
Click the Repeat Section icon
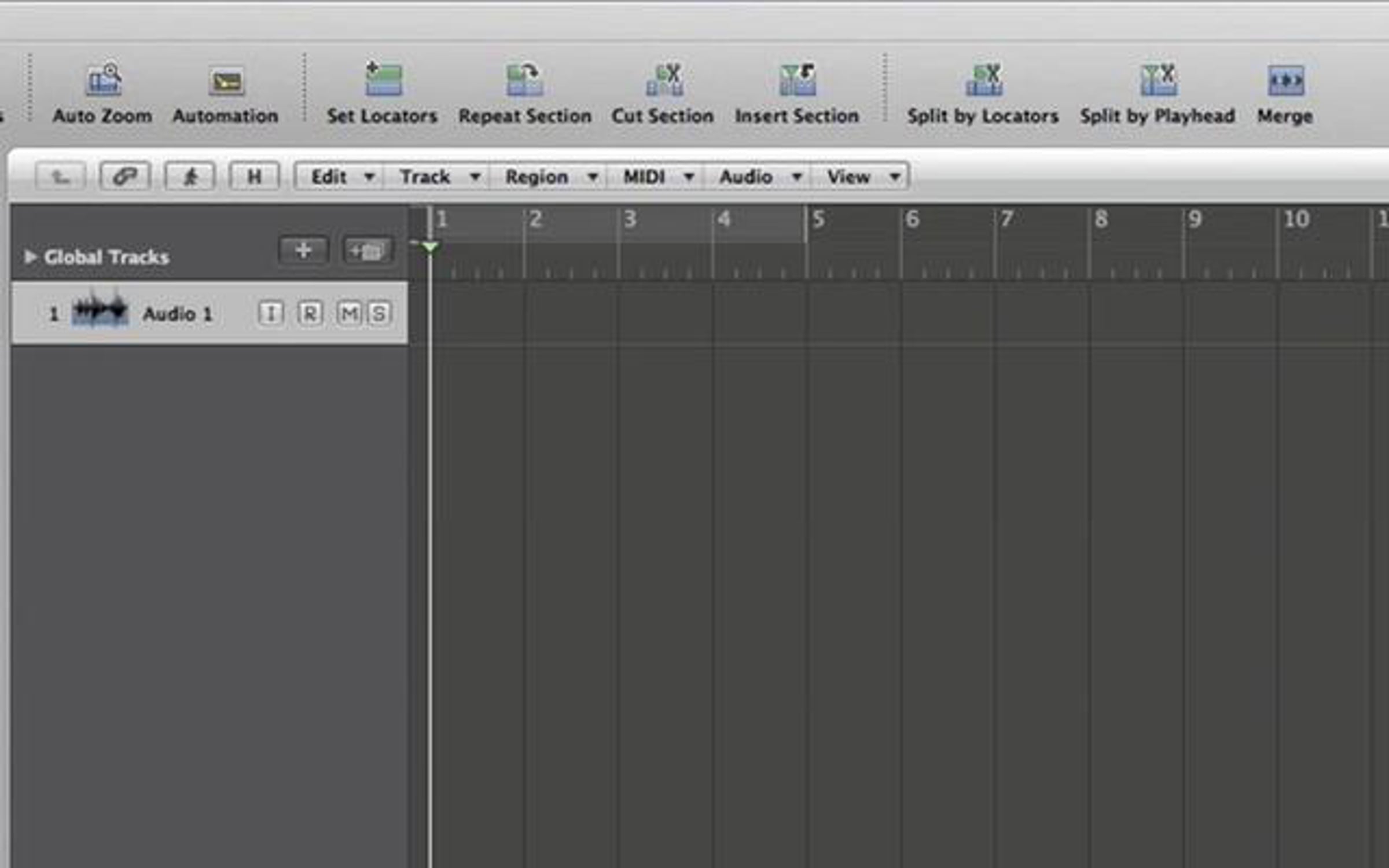(x=524, y=79)
